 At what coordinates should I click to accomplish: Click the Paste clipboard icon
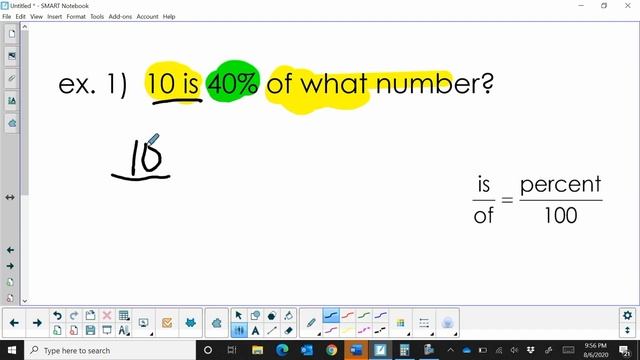(90, 316)
